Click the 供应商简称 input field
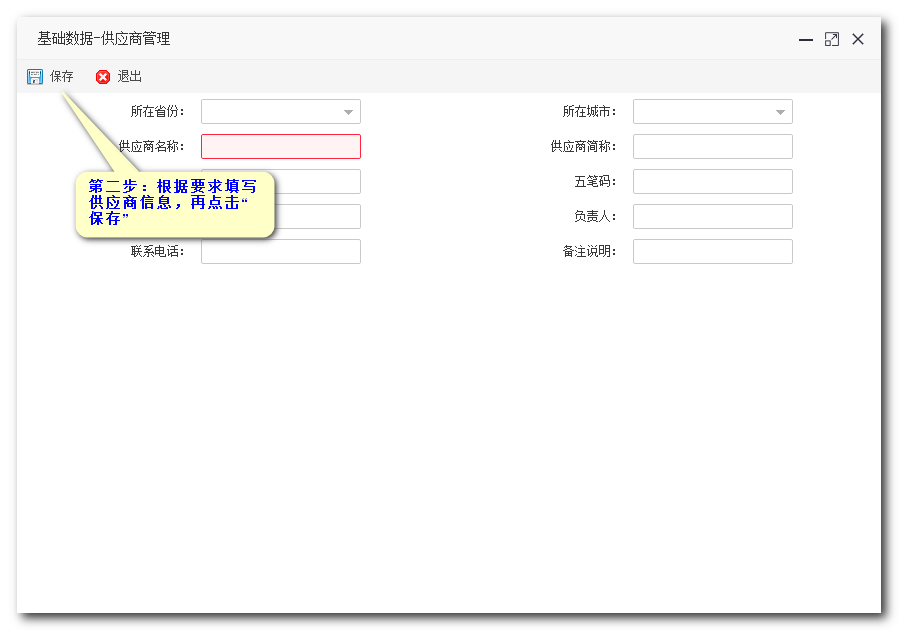 coord(713,147)
